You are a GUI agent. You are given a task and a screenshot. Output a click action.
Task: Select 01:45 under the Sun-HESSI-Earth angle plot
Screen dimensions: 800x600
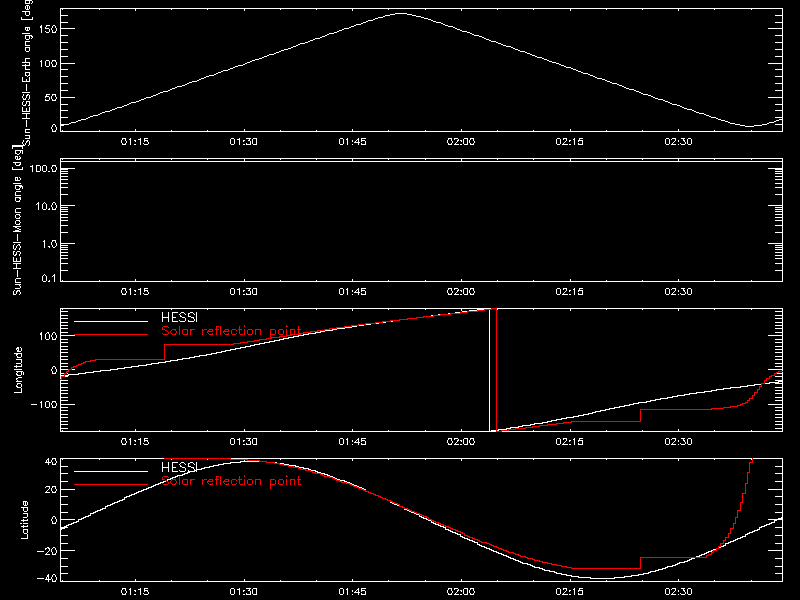352,141
